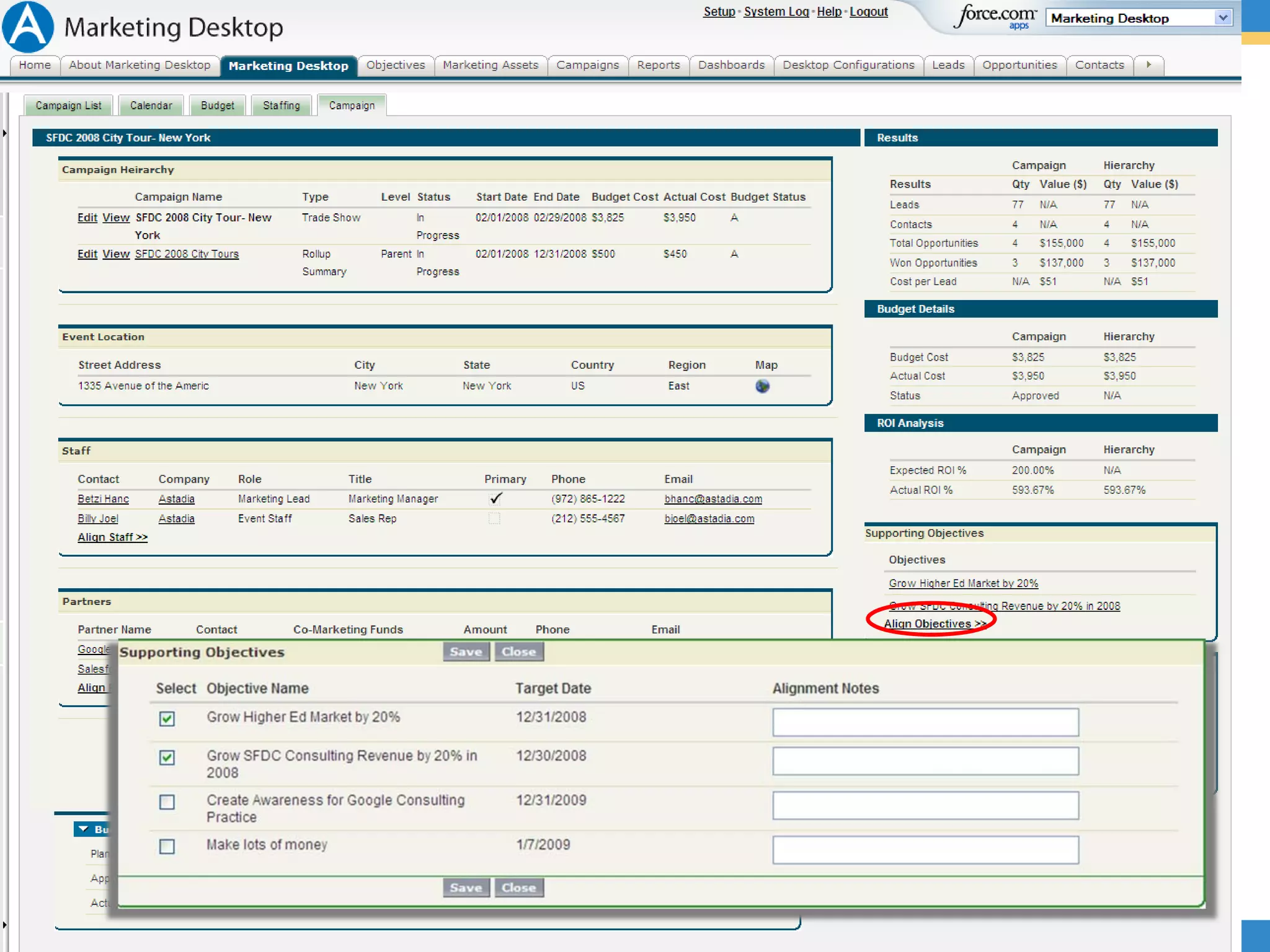The image size is (1270, 952).
Task: Open the Align Staff >> link
Action: [112, 537]
